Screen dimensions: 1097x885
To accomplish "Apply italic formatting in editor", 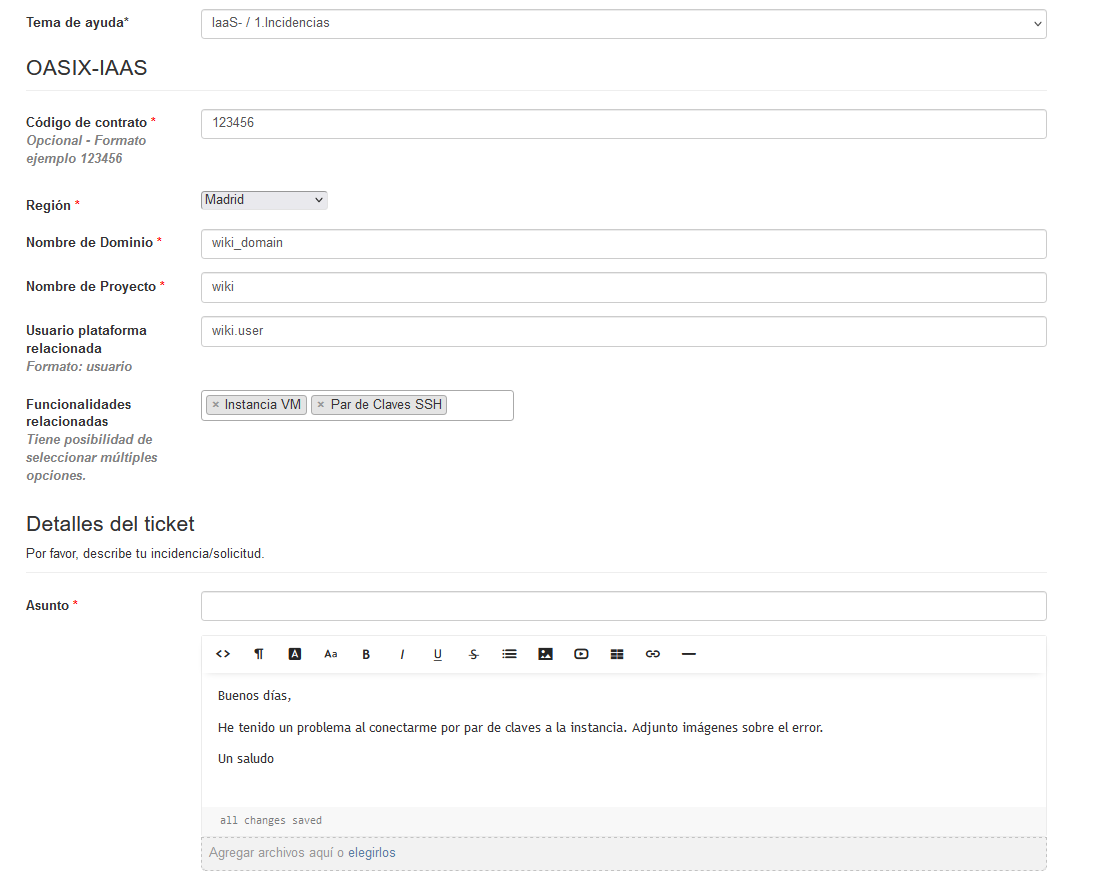I will pyautogui.click(x=402, y=654).
